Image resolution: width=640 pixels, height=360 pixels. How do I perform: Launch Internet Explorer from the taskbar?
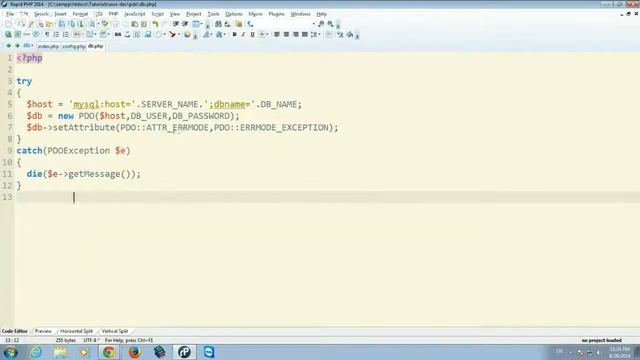click(36, 352)
